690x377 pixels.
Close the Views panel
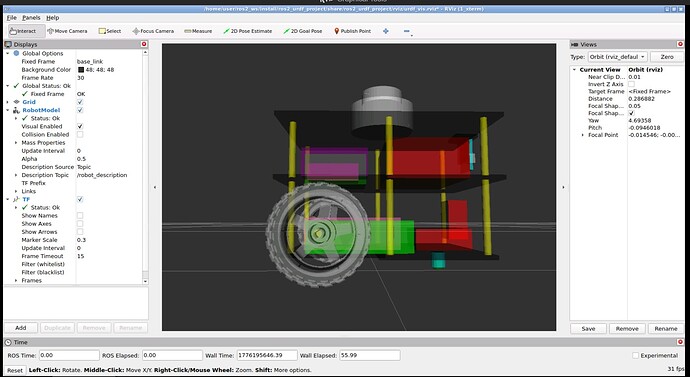pos(680,44)
